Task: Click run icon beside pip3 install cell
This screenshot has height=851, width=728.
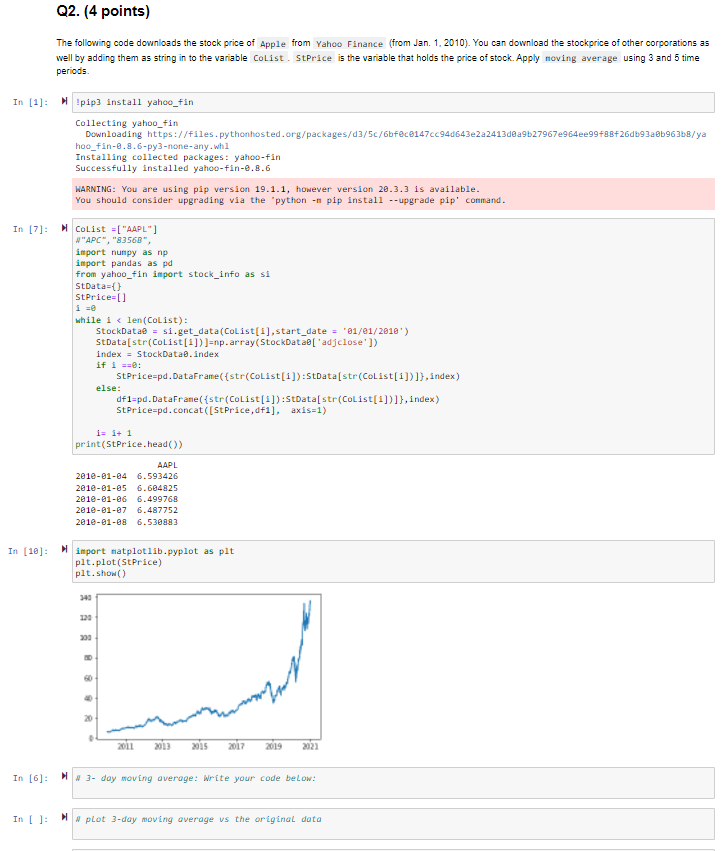Action: point(65,101)
